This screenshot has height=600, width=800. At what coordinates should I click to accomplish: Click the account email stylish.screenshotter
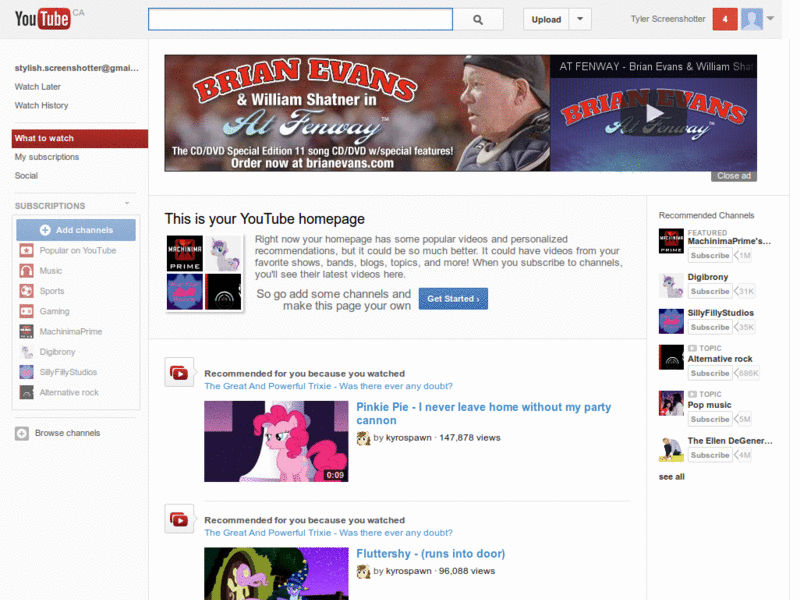click(77, 68)
